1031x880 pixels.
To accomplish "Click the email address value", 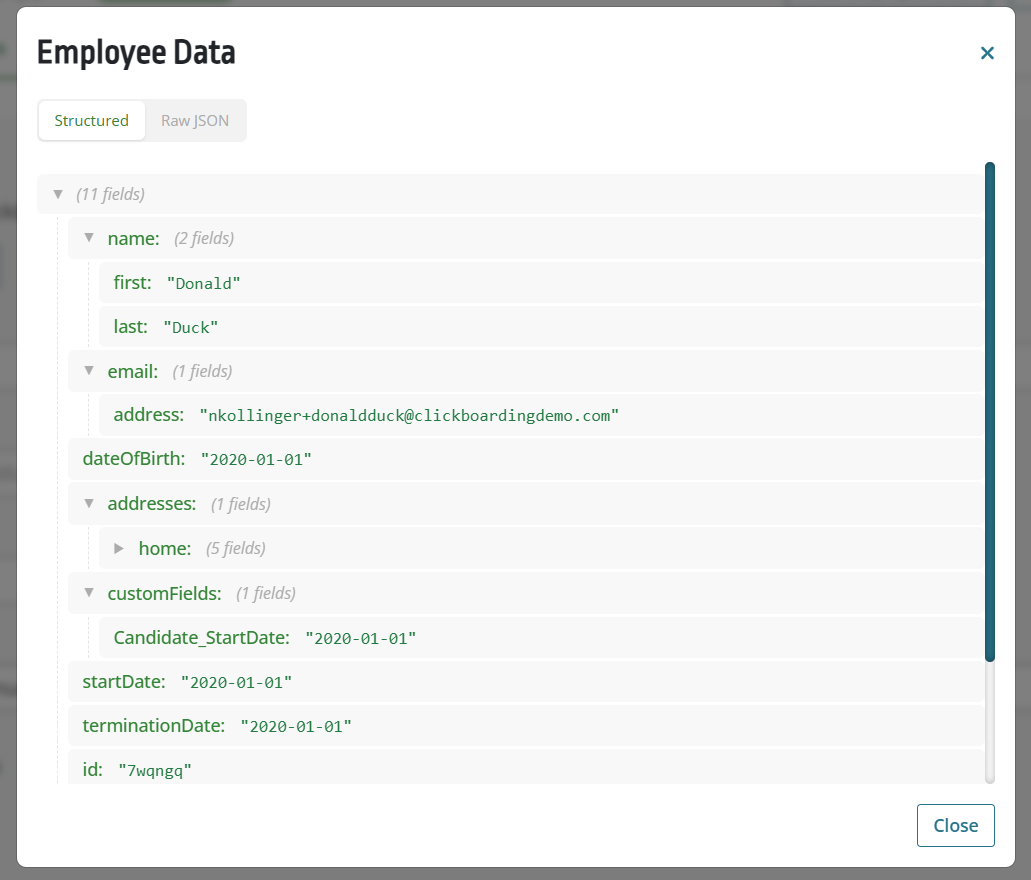I will tap(409, 416).
